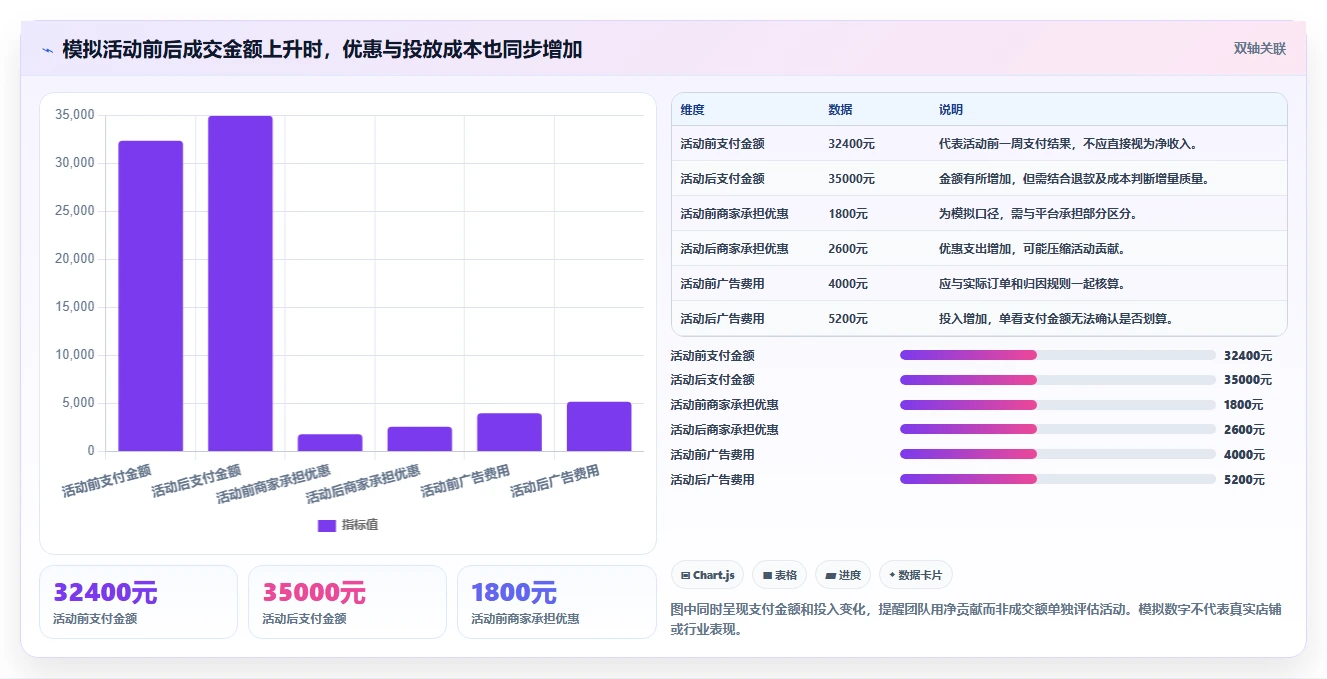Click y-axis label 20,000
The width and height of the screenshot is (1327, 679).
[75, 259]
